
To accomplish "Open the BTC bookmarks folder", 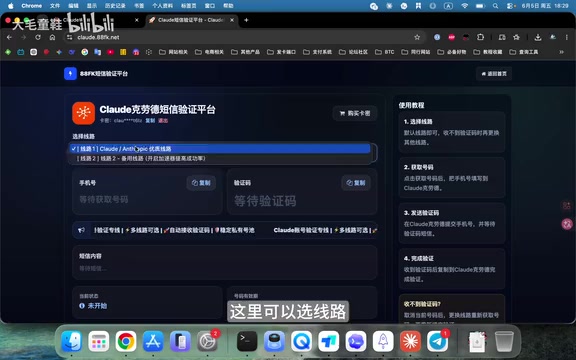I will coord(385,52).
